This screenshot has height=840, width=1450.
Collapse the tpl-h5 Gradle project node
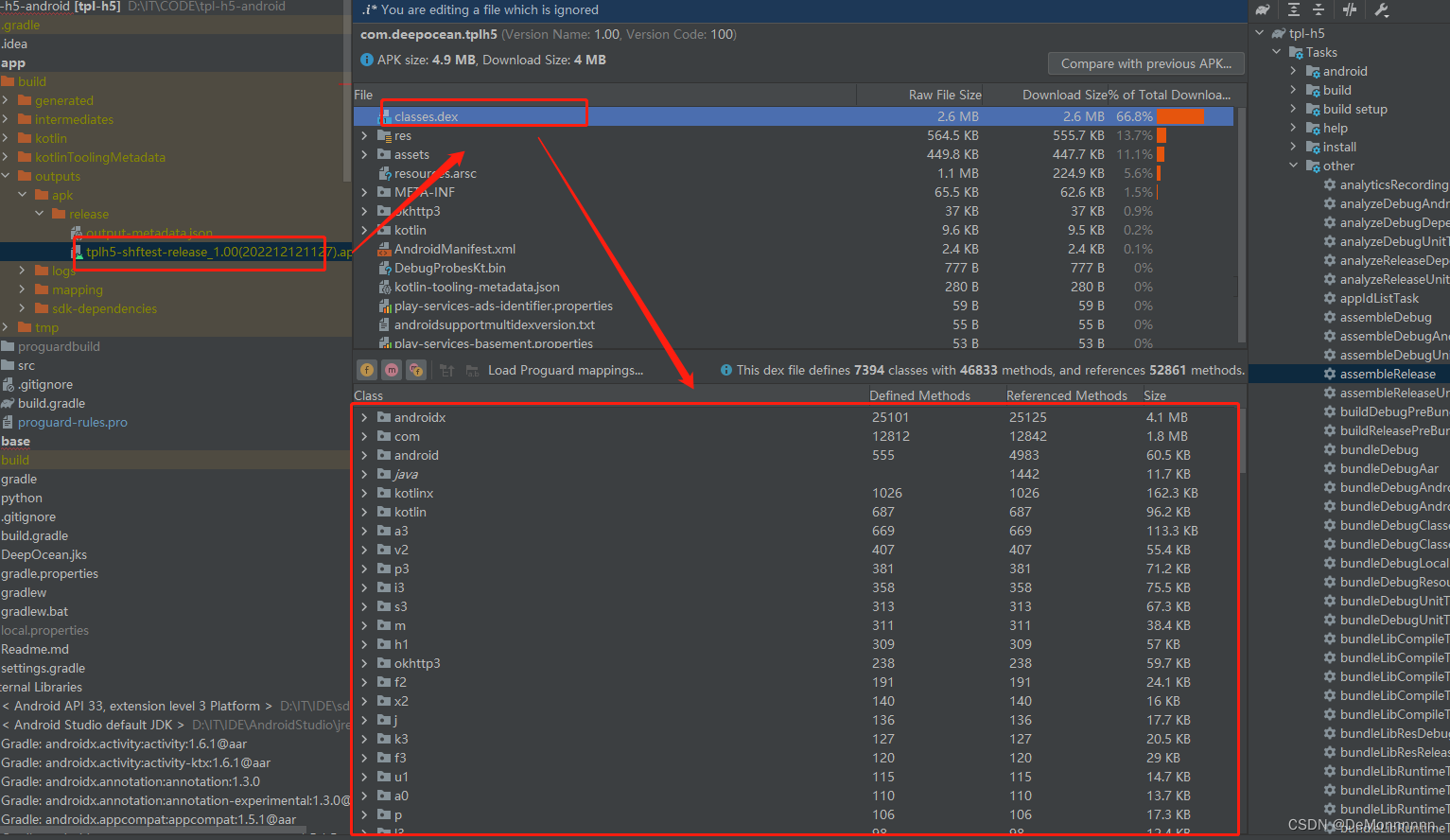1259,33
